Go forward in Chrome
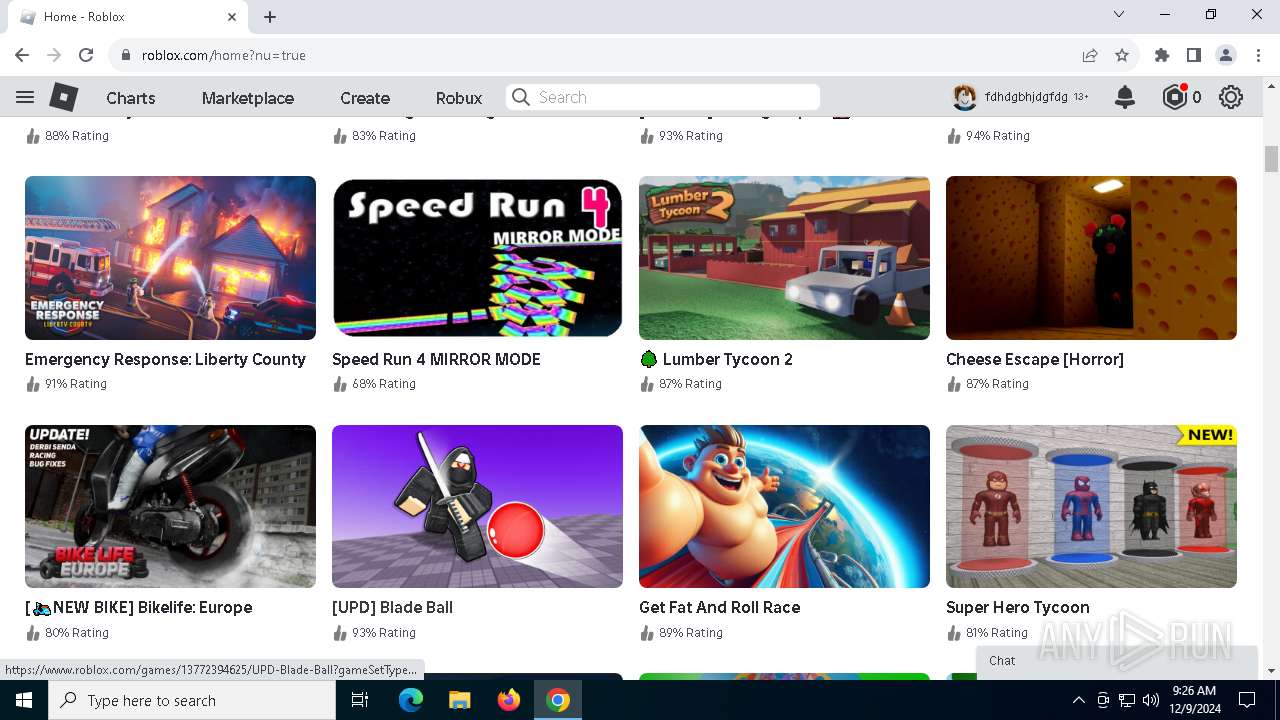The image size is (1280, 720). [54, 55]
